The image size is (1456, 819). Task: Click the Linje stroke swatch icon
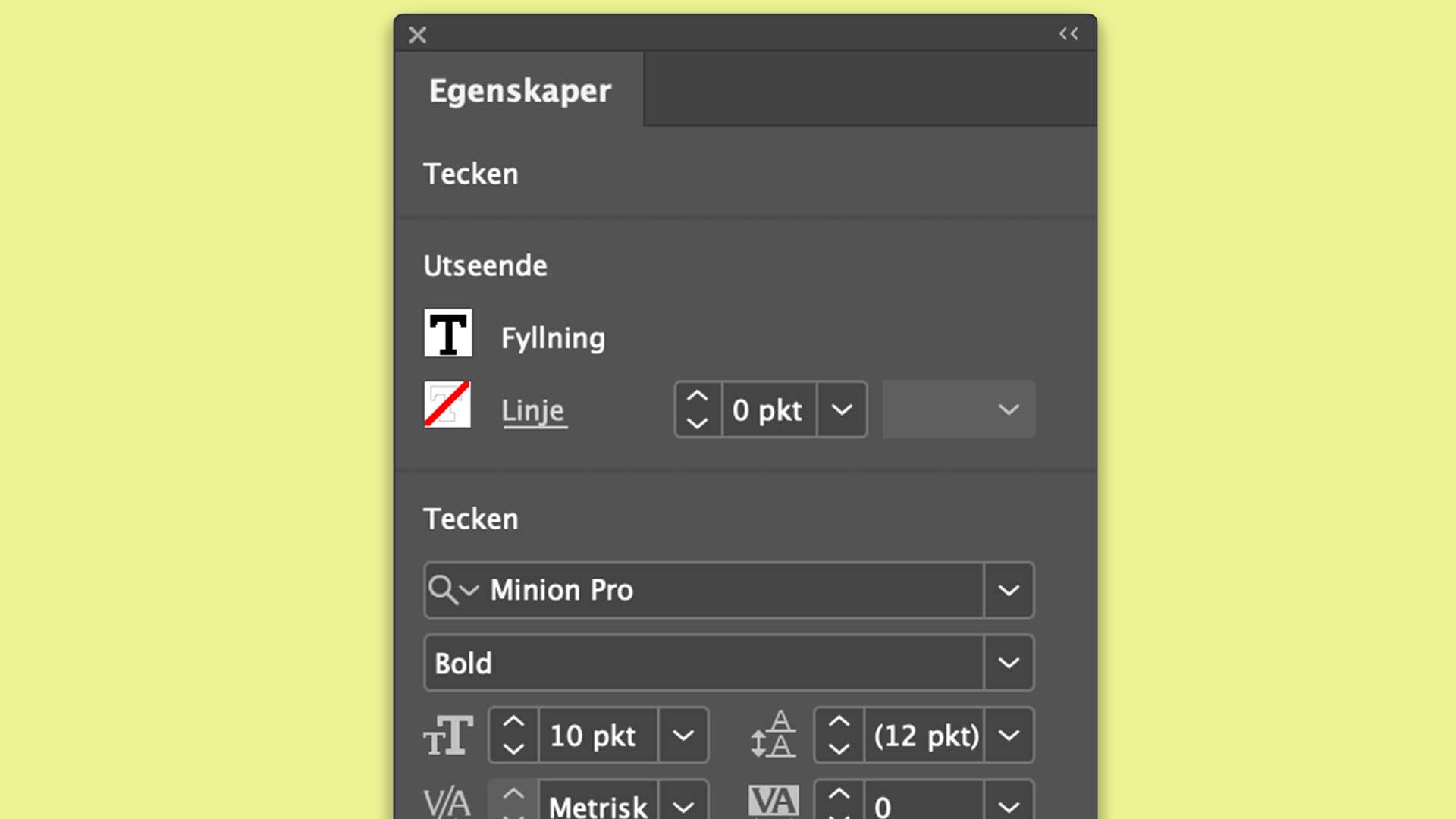447,404
